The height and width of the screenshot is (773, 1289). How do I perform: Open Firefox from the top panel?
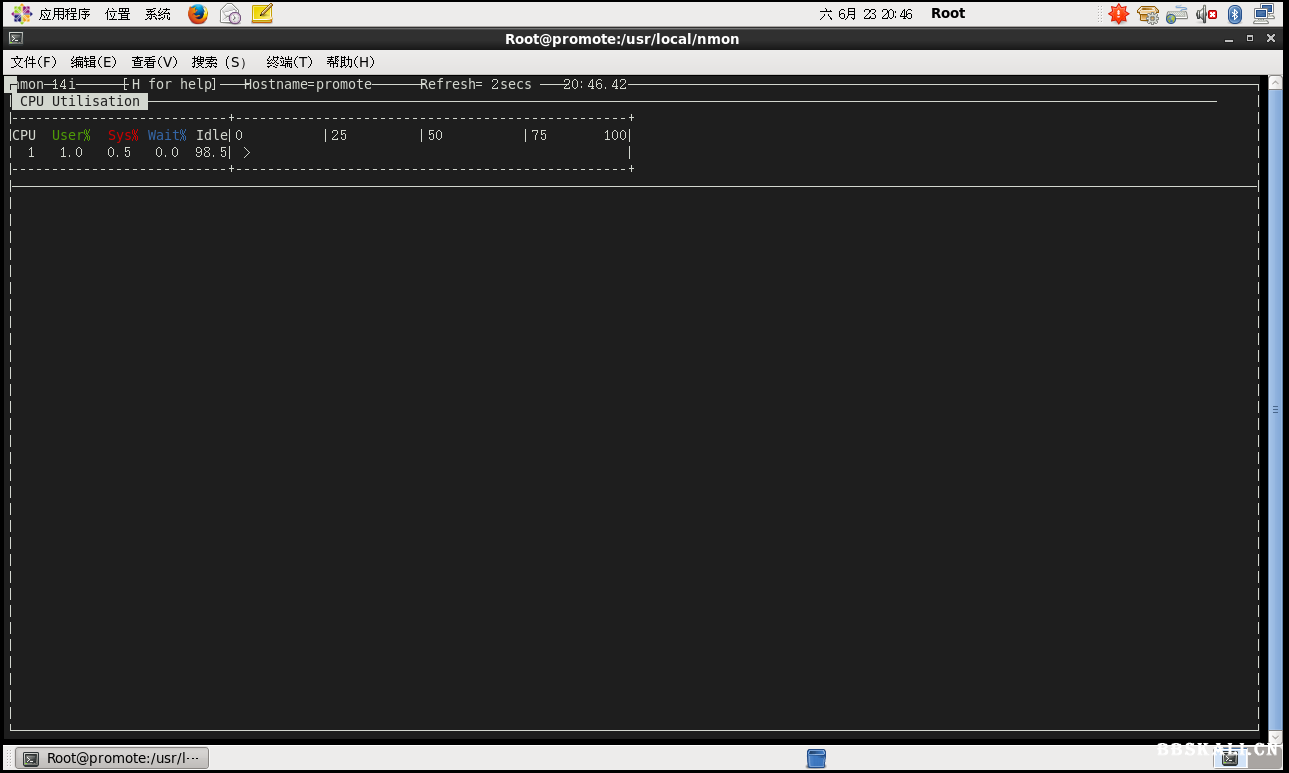click(197, 13)
